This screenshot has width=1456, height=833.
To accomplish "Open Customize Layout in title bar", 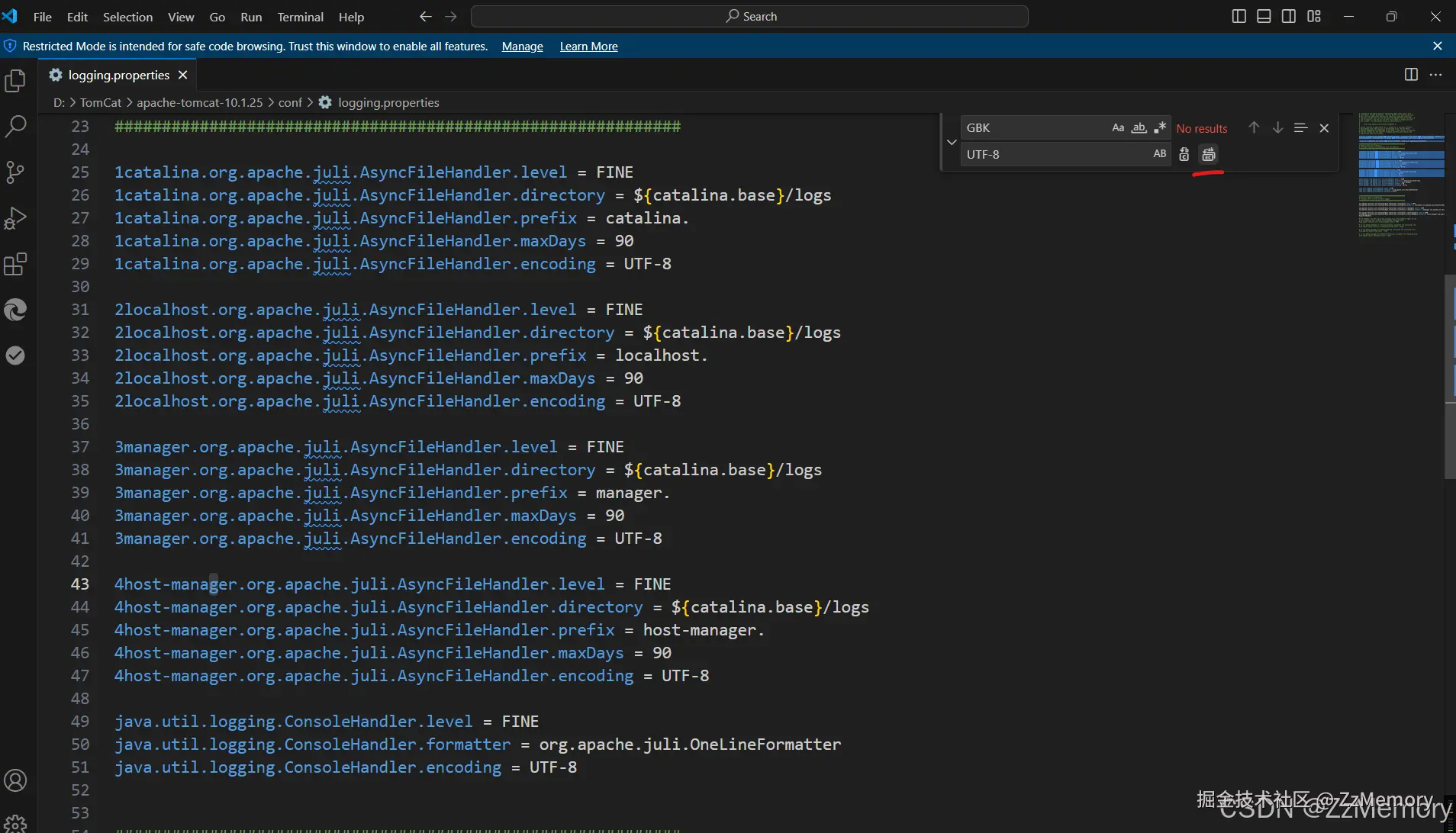I will 1313,17.
